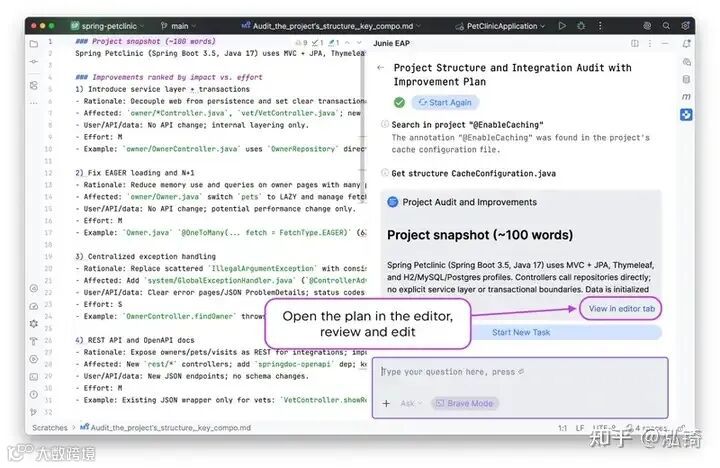The image size is (720, 468).
Task: Click the Project Audit and Improvements heading
Action: (x=469, y=202)
